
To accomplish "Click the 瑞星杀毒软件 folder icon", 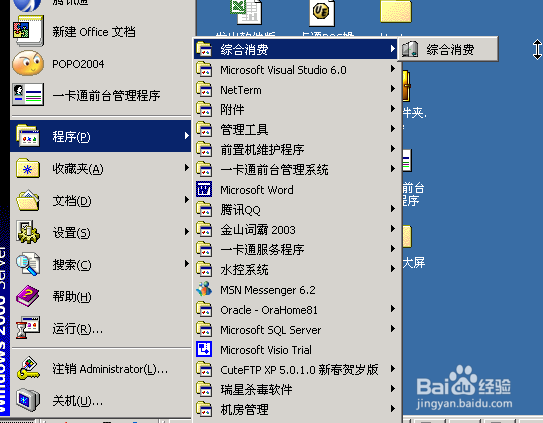I will pyautogui.click(x=204, y=389).
